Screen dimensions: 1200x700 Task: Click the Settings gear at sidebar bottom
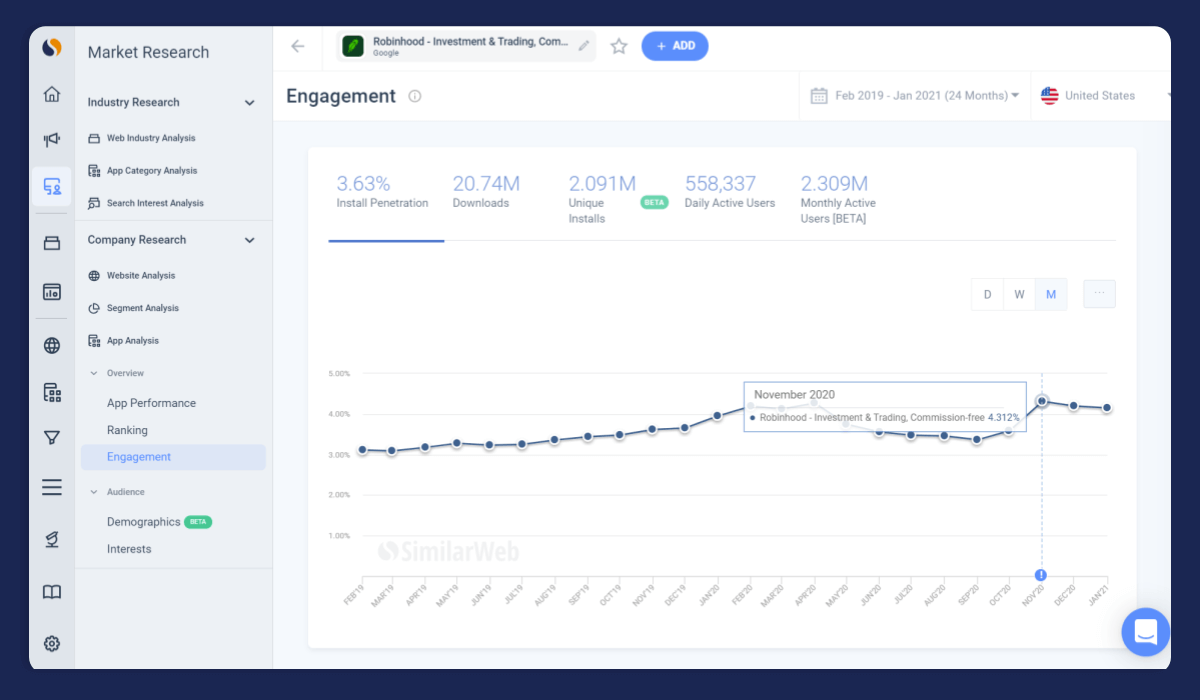click(51, 643)
